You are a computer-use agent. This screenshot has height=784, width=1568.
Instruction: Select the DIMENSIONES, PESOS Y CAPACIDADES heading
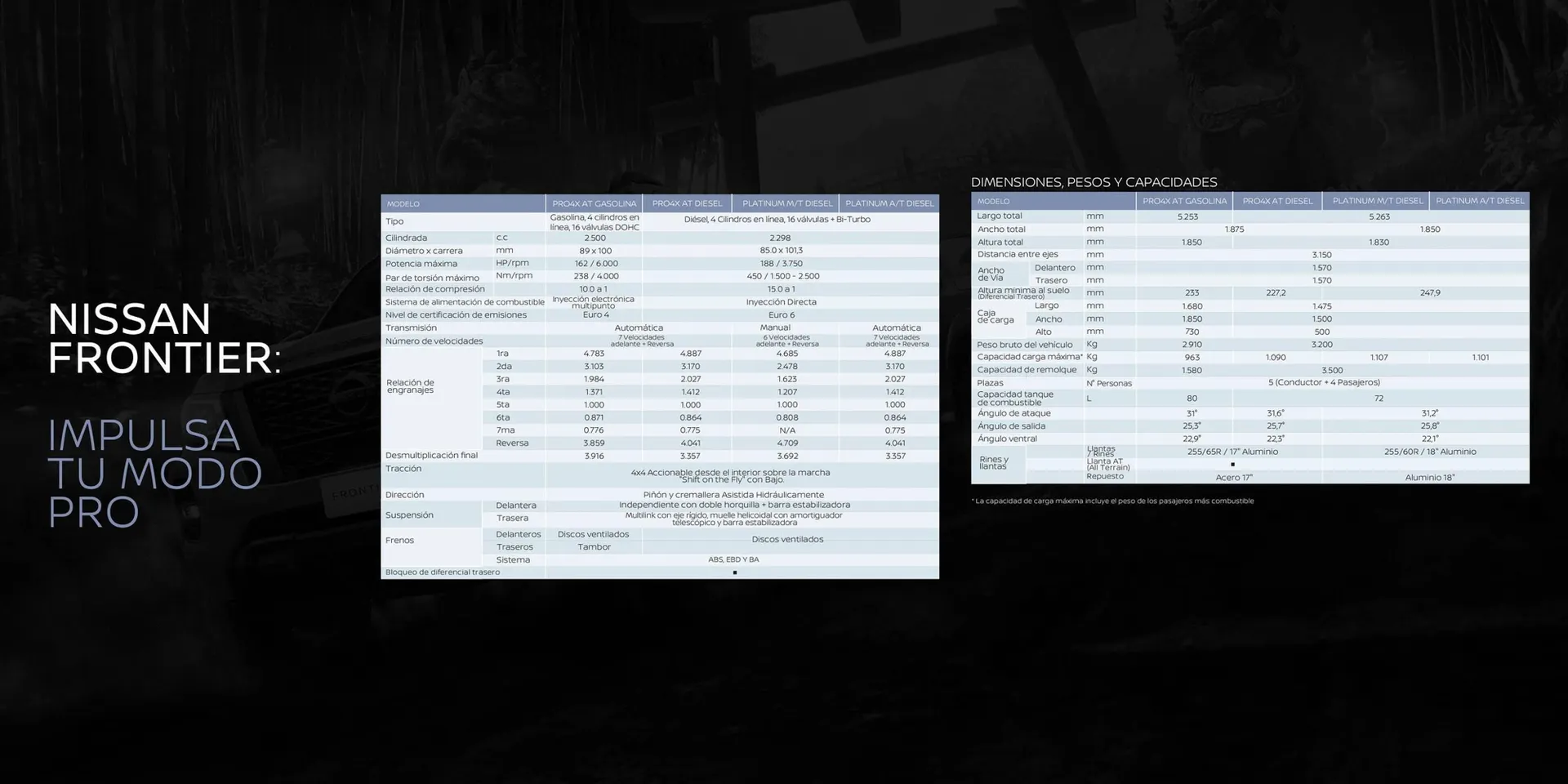pyautogui.click(x=1094, y=182)
